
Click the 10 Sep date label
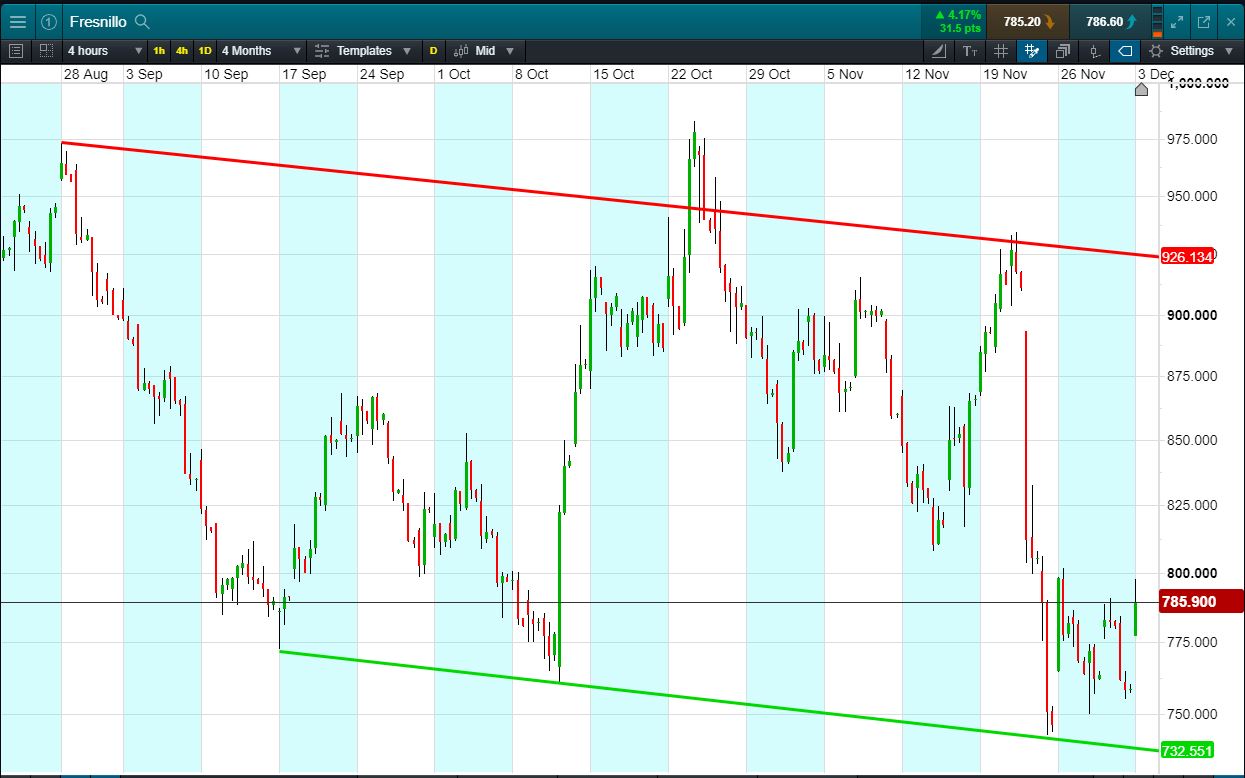pos(226,74)
